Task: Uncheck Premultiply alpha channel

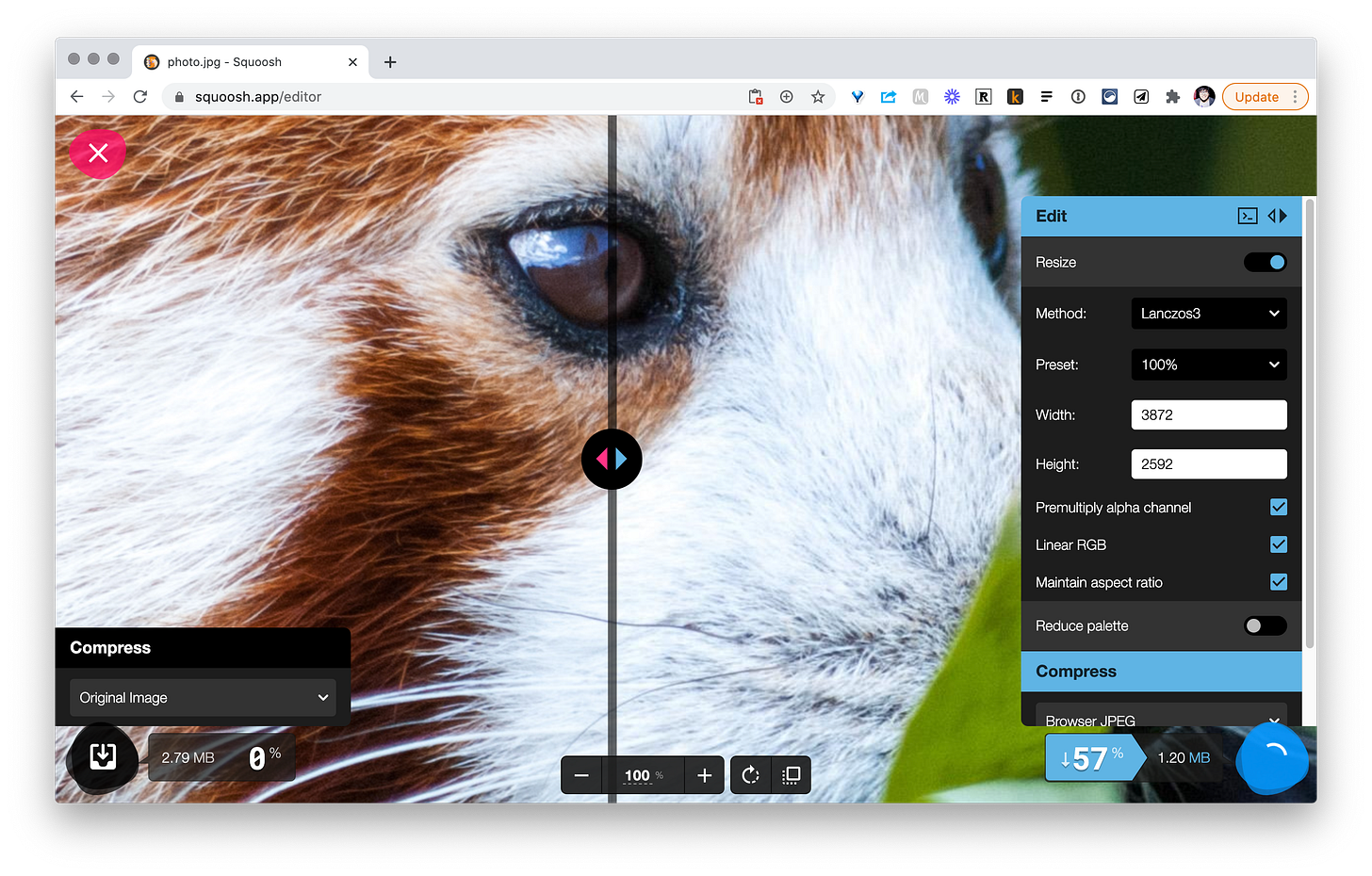Action: (1279, 507)
